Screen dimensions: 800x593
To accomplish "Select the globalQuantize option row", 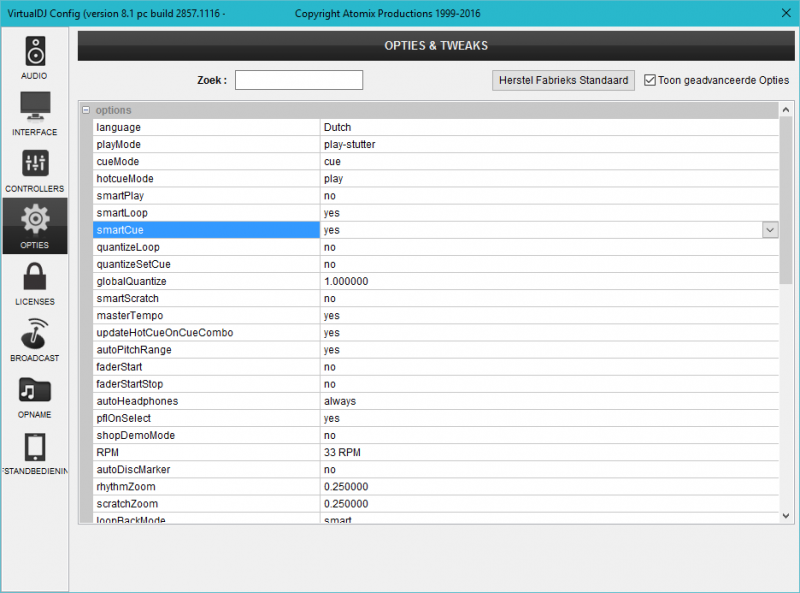I will pyautogui.click(x=435, y=281).
